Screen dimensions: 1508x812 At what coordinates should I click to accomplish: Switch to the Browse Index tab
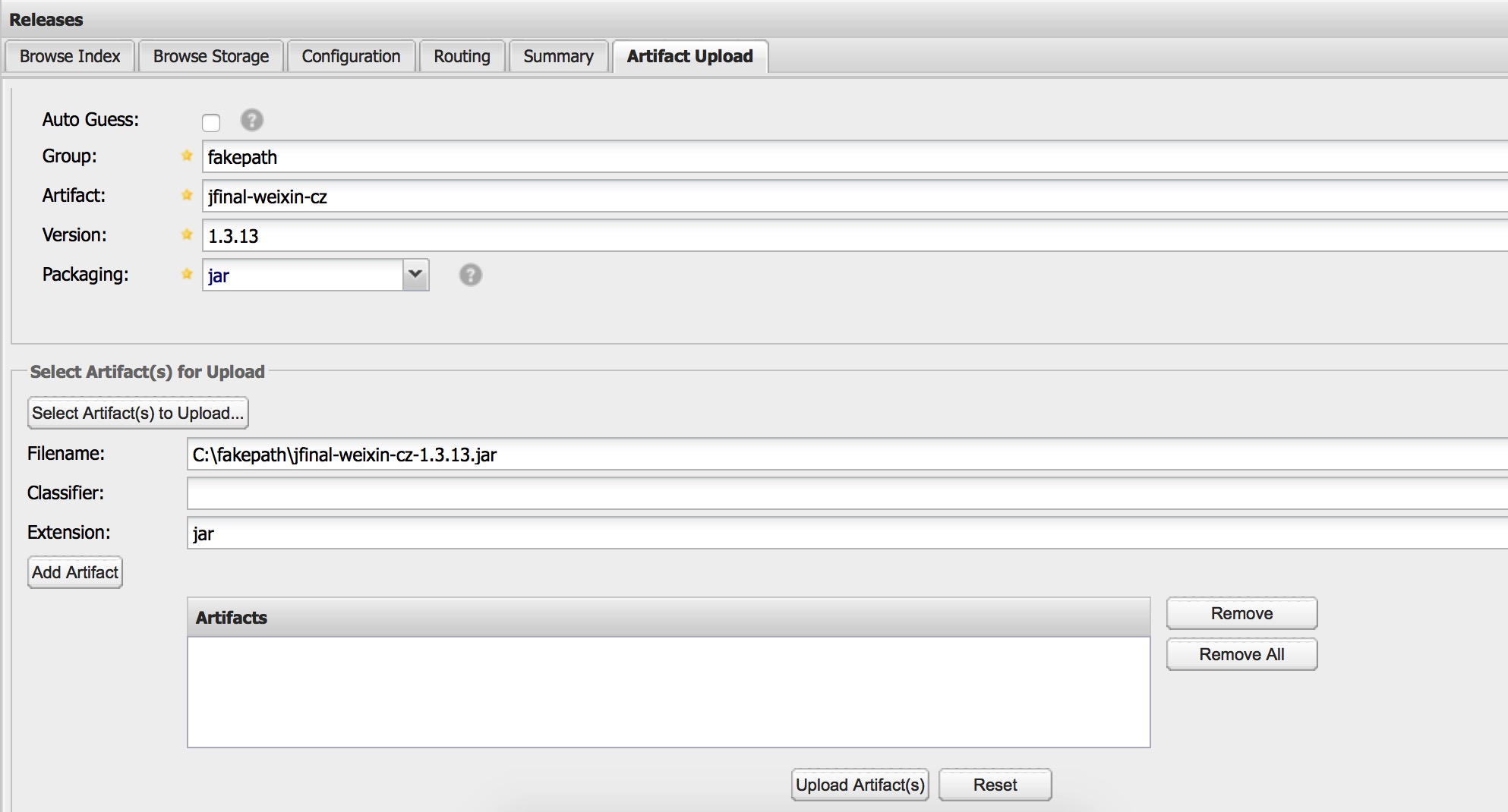(x=70, y=55)
